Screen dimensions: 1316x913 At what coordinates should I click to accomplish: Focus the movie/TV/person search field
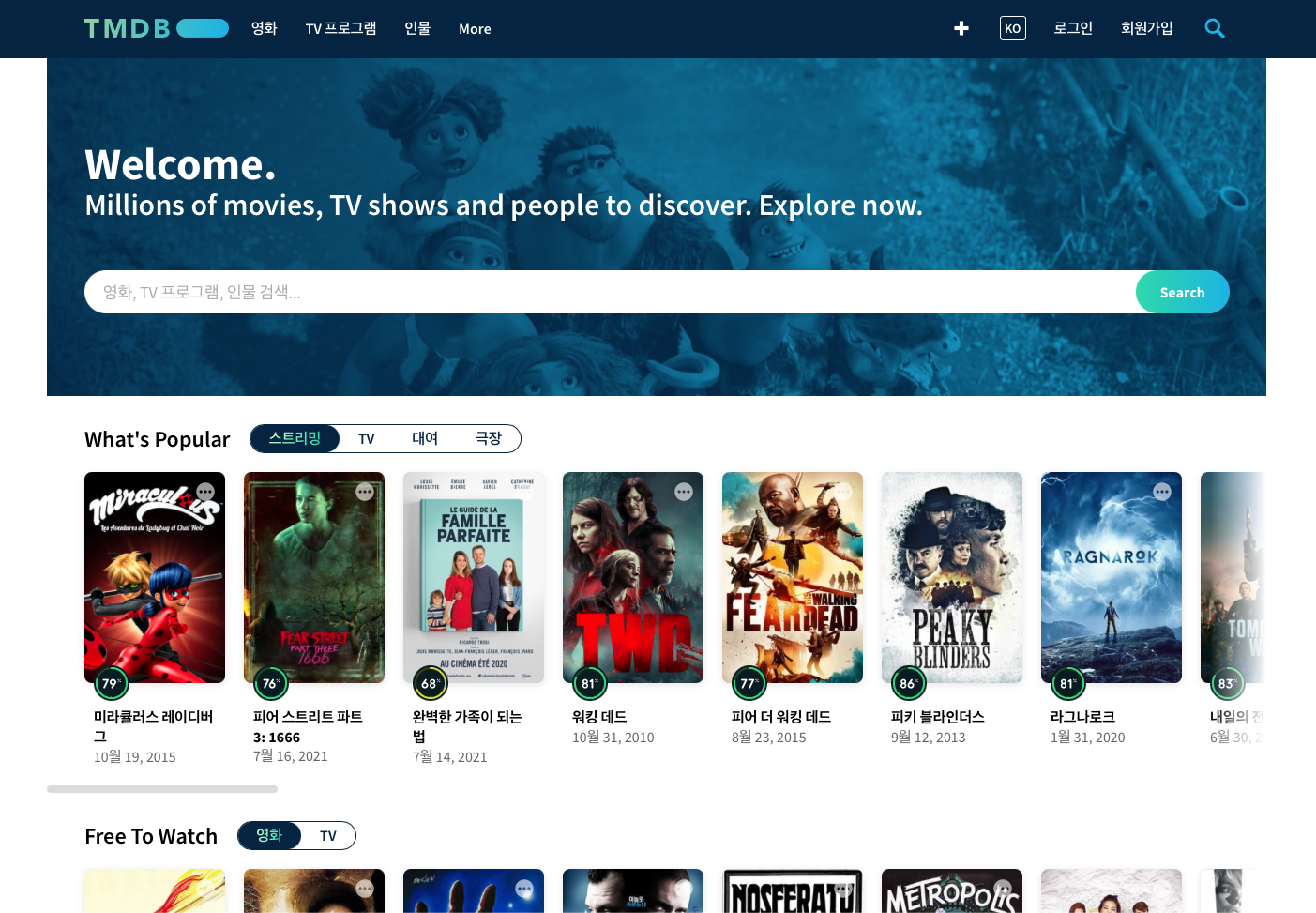pyautogui.click(x=610, y=292)
